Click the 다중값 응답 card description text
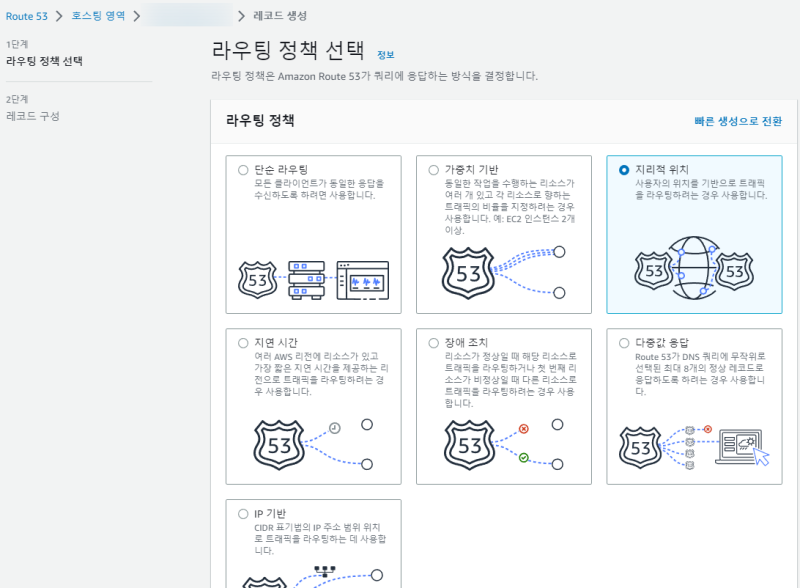 (700, 374)
